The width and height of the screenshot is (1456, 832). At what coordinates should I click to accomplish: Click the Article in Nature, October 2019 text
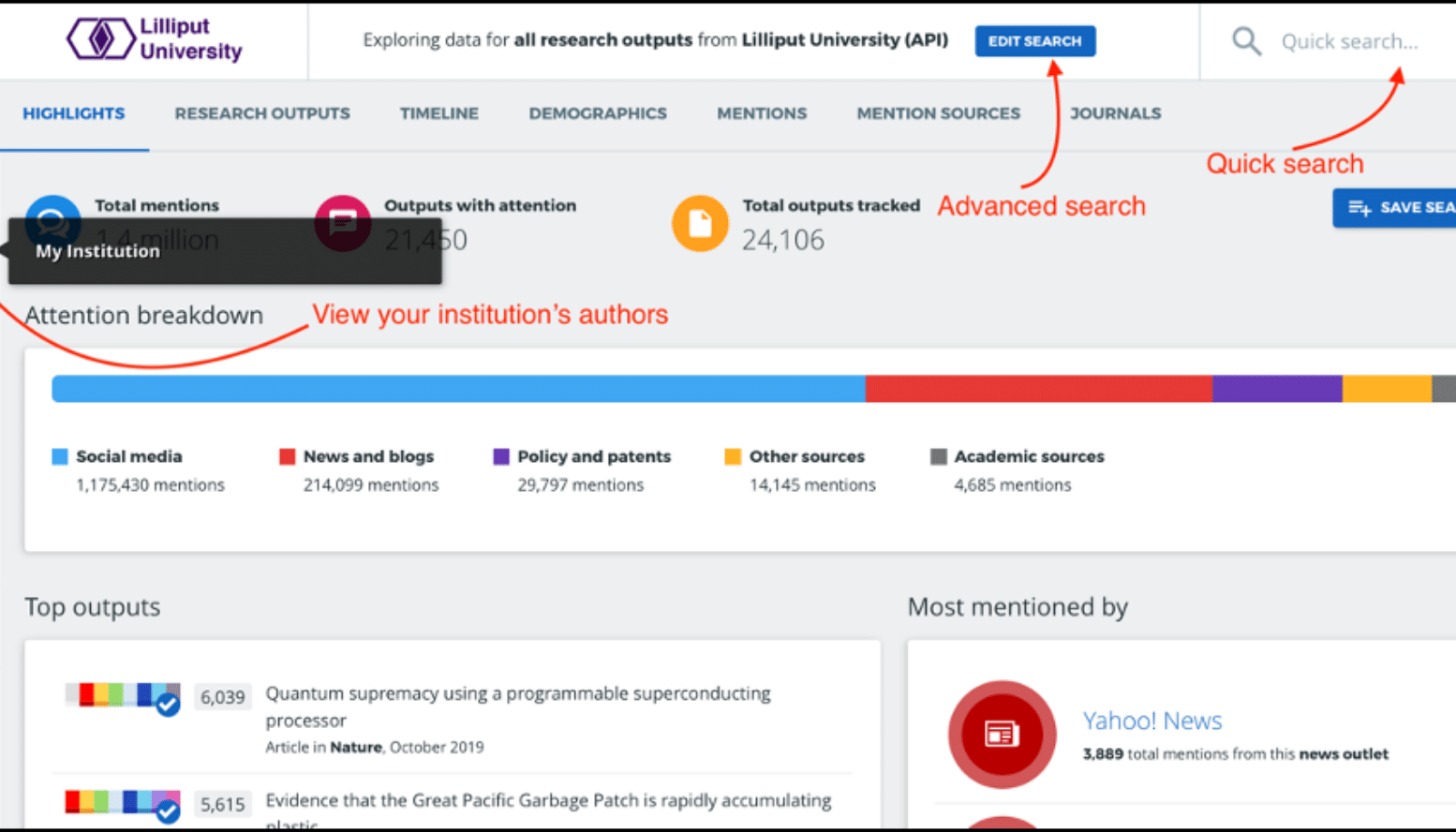[375, 747]
